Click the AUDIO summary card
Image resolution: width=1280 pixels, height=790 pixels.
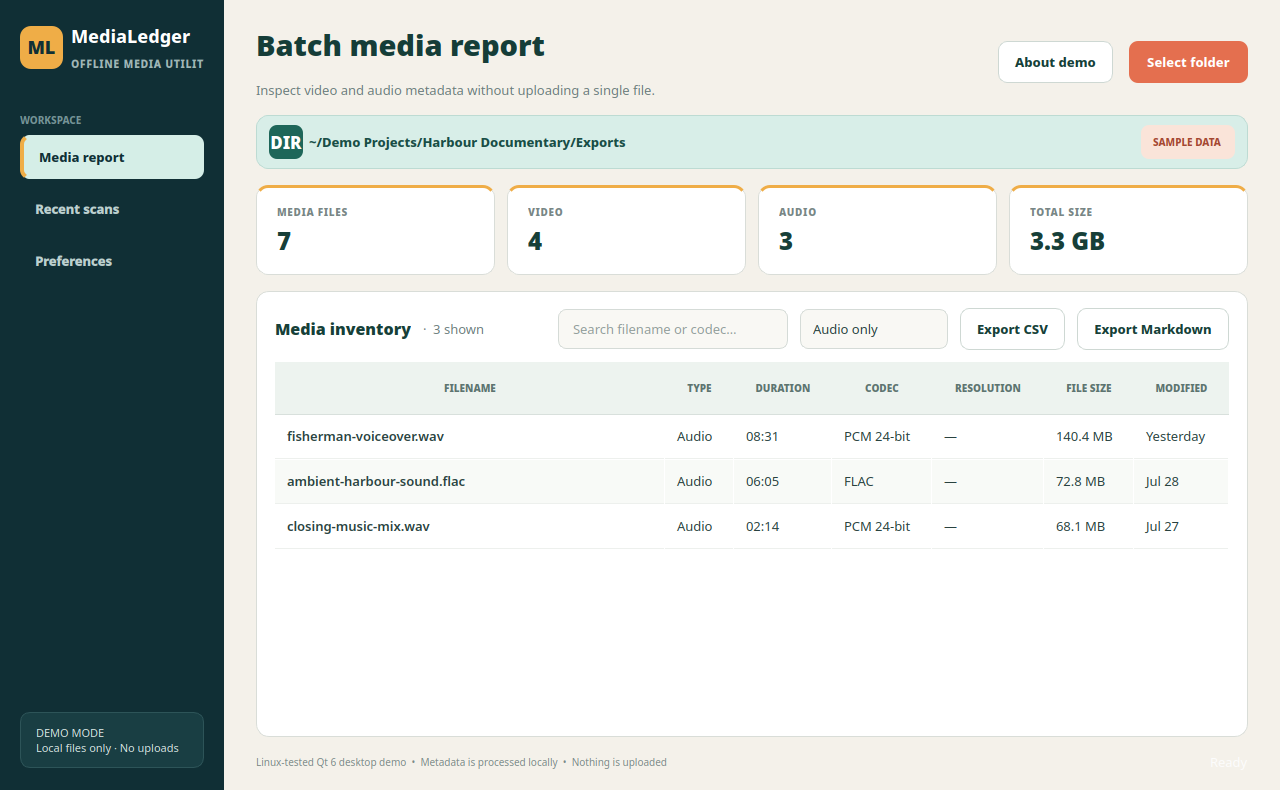pyautogui.click(x=877, y=230)
